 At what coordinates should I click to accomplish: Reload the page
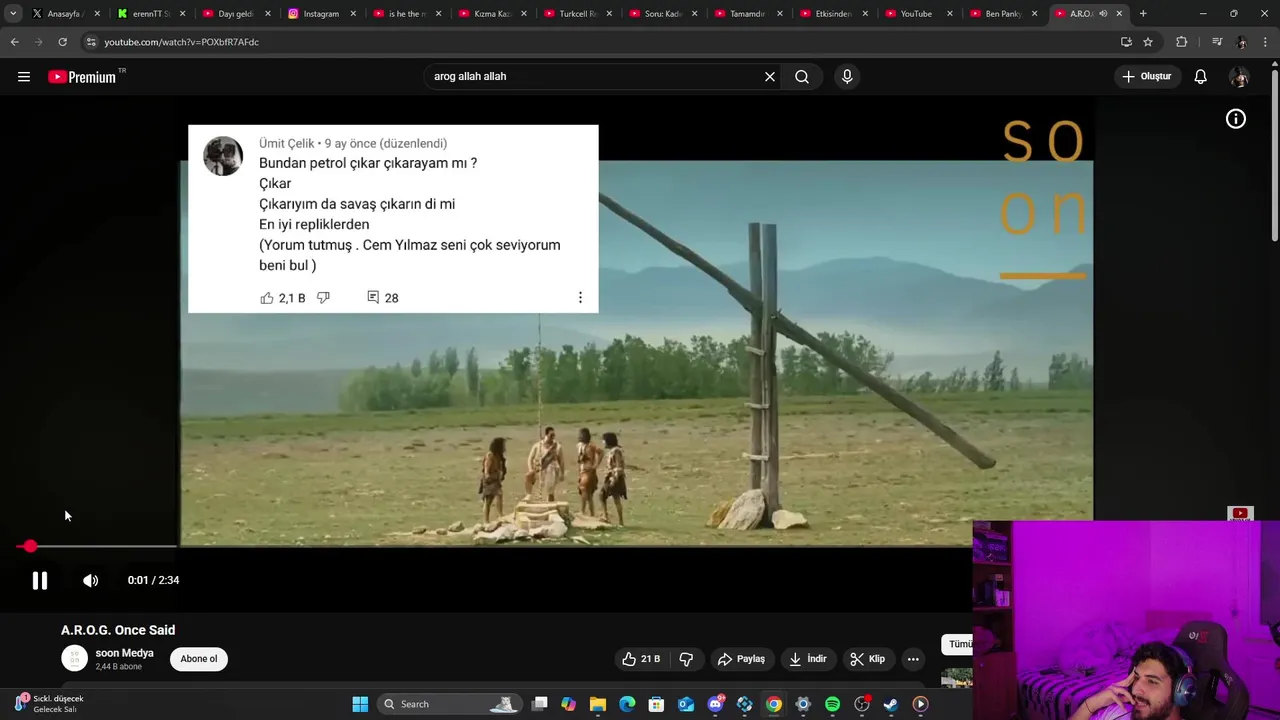click(x=62, y=42)
